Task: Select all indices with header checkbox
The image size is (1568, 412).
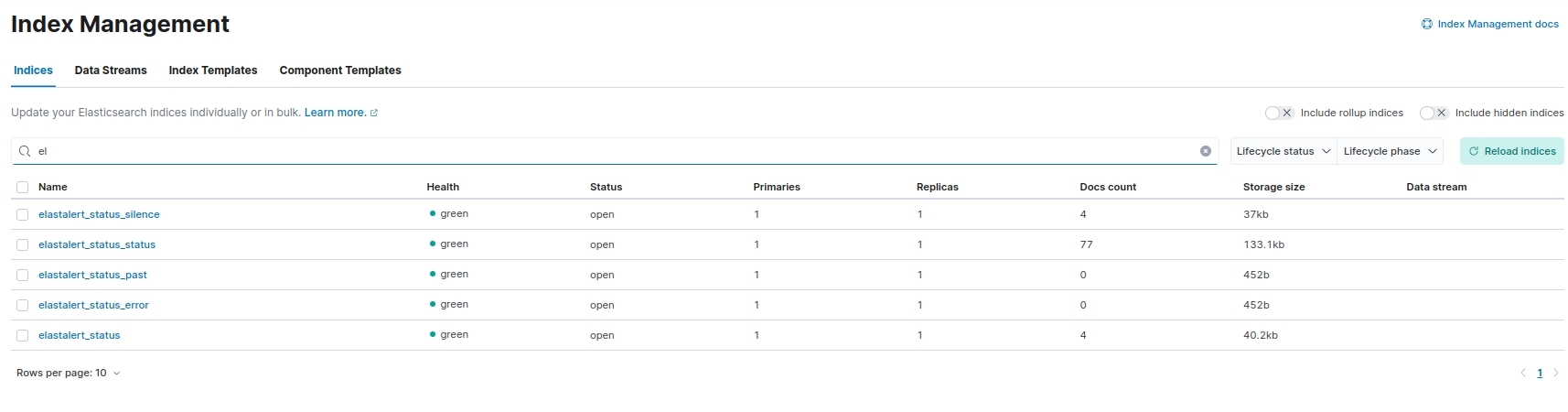Action: click(22, 187)
